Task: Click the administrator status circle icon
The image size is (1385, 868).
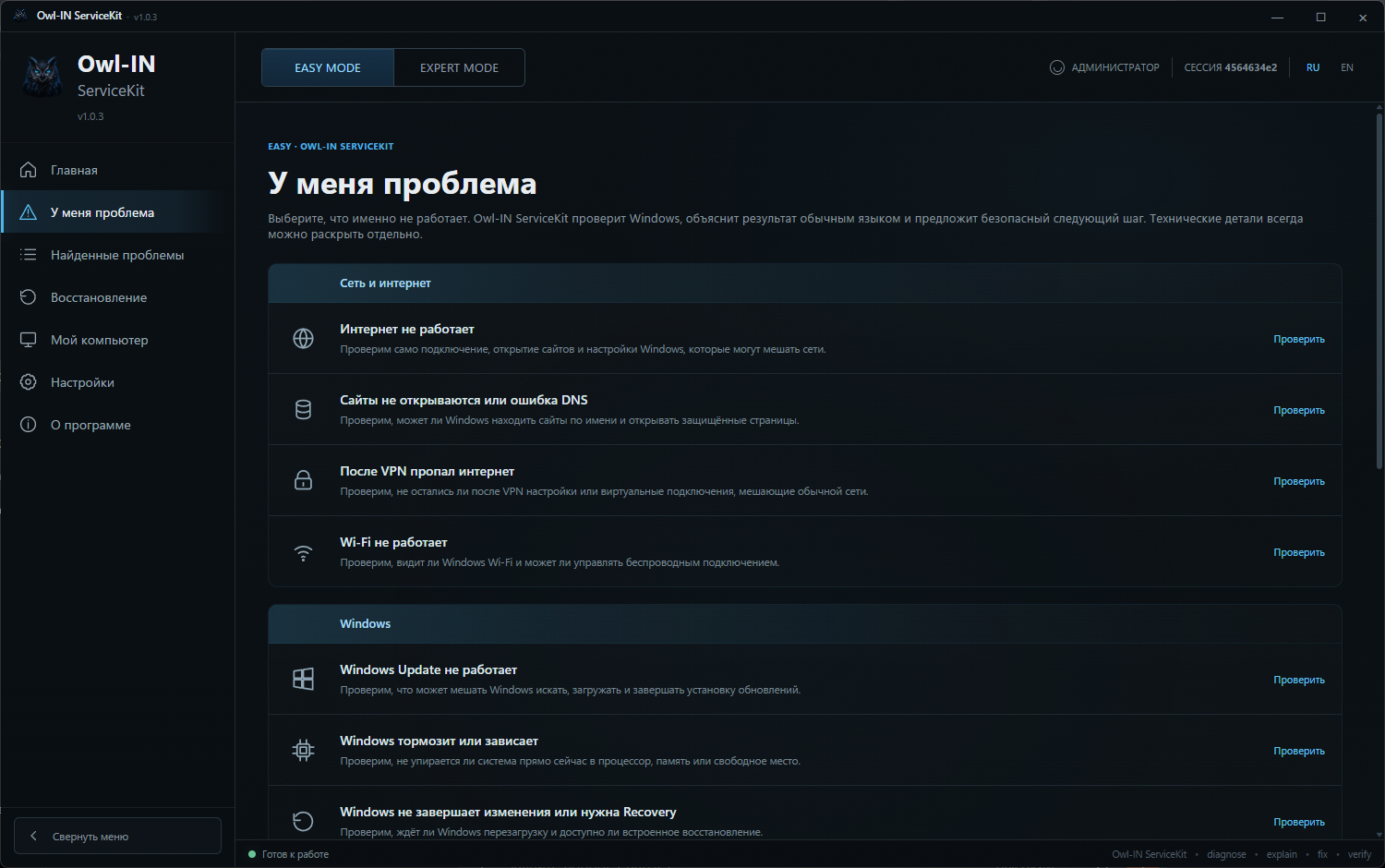Action: [1057, 67]
